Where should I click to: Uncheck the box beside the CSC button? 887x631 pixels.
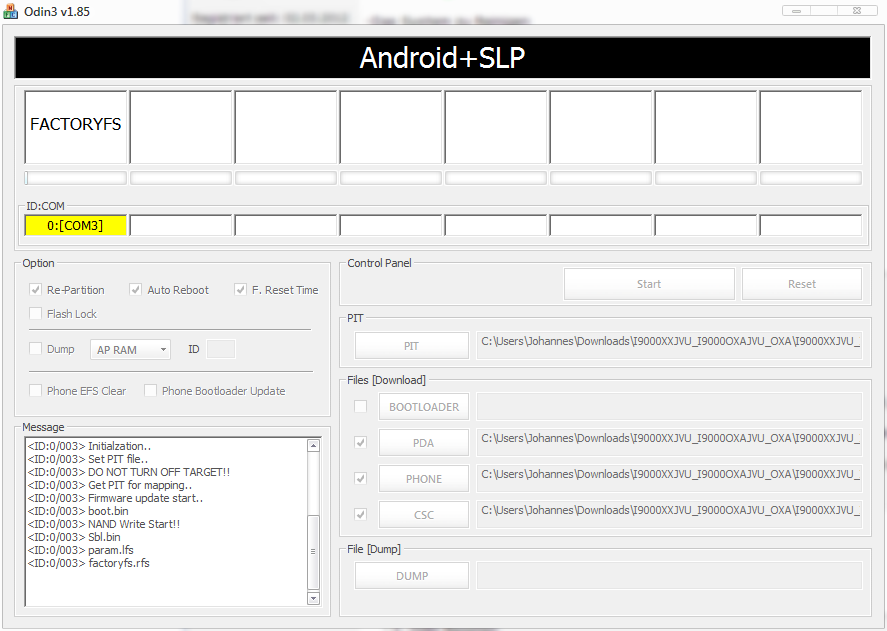[360, 514]
